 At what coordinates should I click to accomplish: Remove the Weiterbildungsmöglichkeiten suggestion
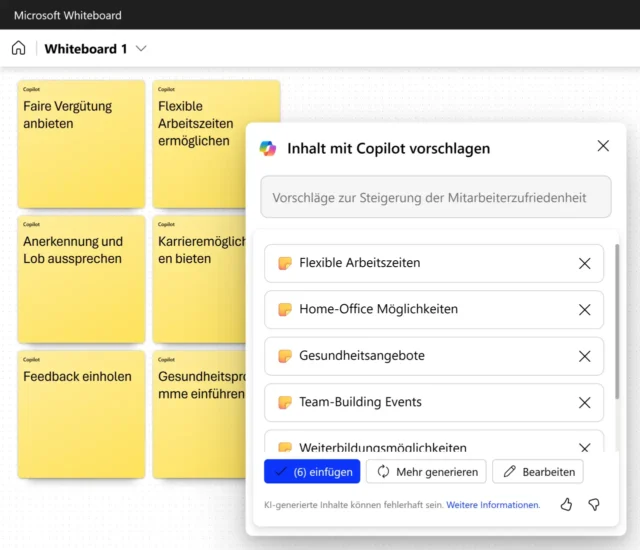(x=585, y=448)
